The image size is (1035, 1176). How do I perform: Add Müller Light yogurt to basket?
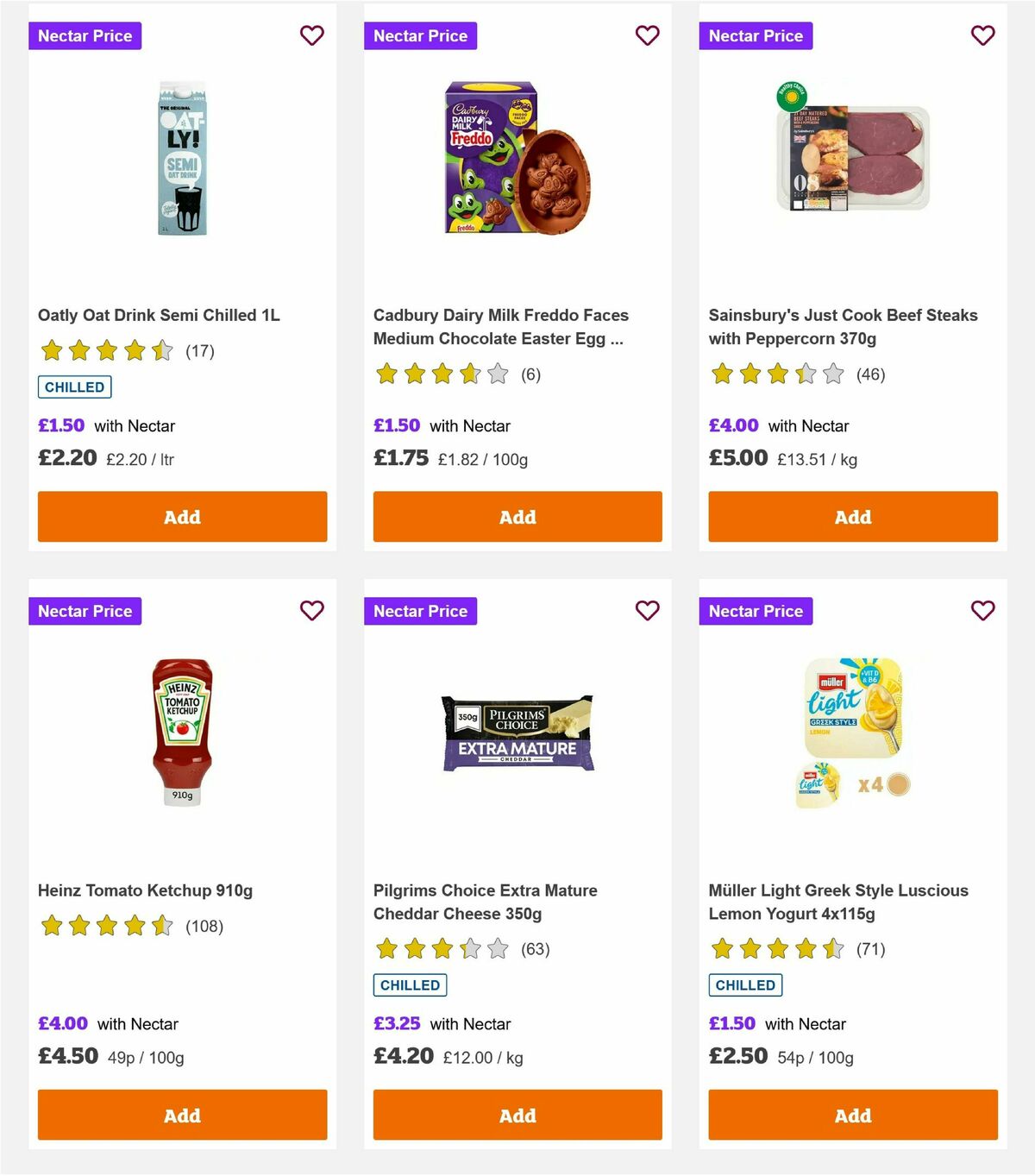coord(852,1115)
